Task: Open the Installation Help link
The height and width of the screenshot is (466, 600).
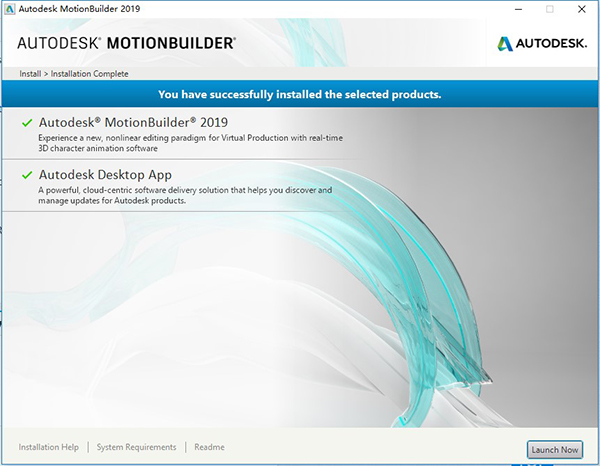Action: click(x=49, y=447)
